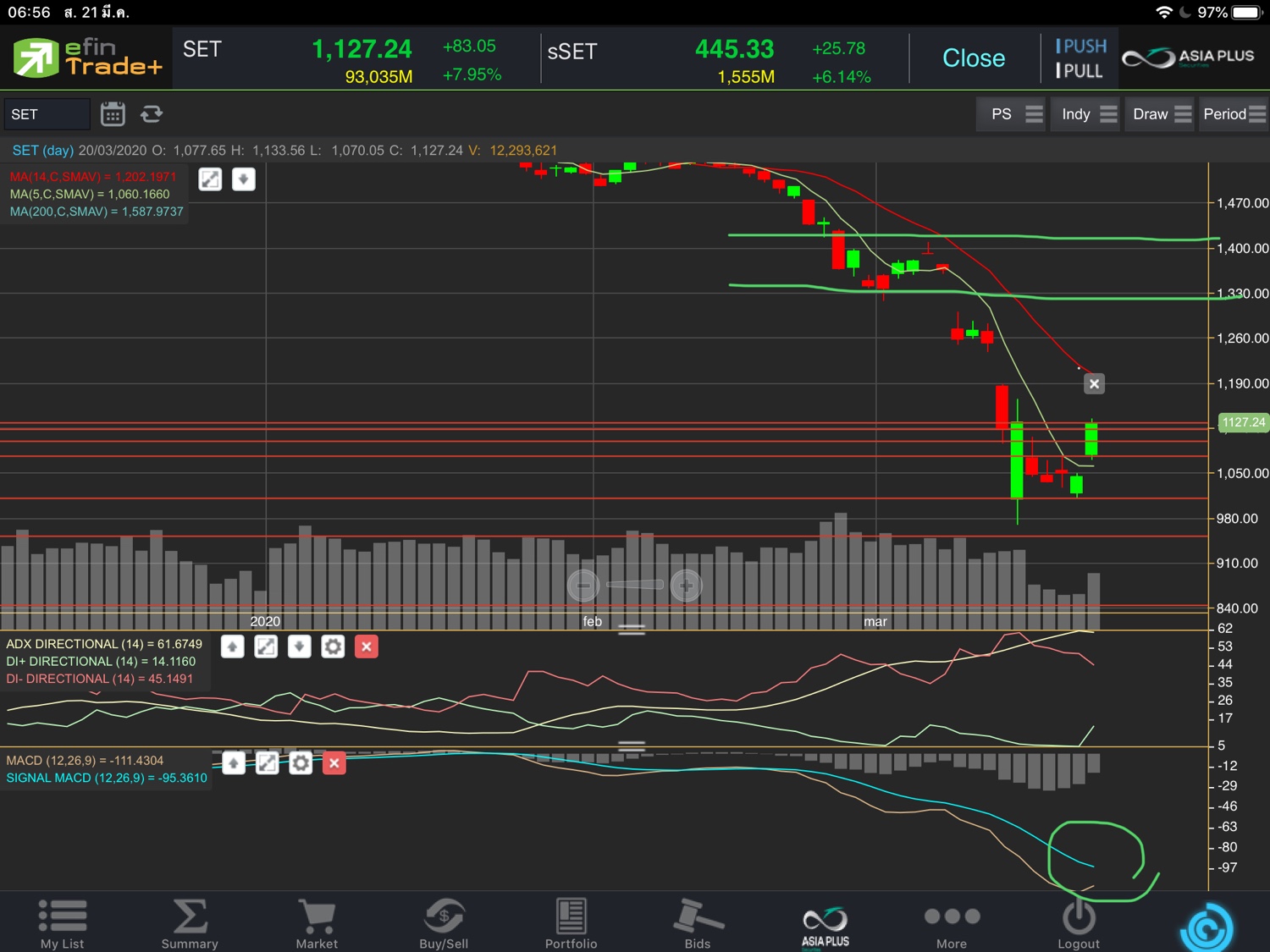The width and height of the screenshot is (1270, 952).
Task: Tap the 06:56 clock in status bar
Action: (29, 12)
